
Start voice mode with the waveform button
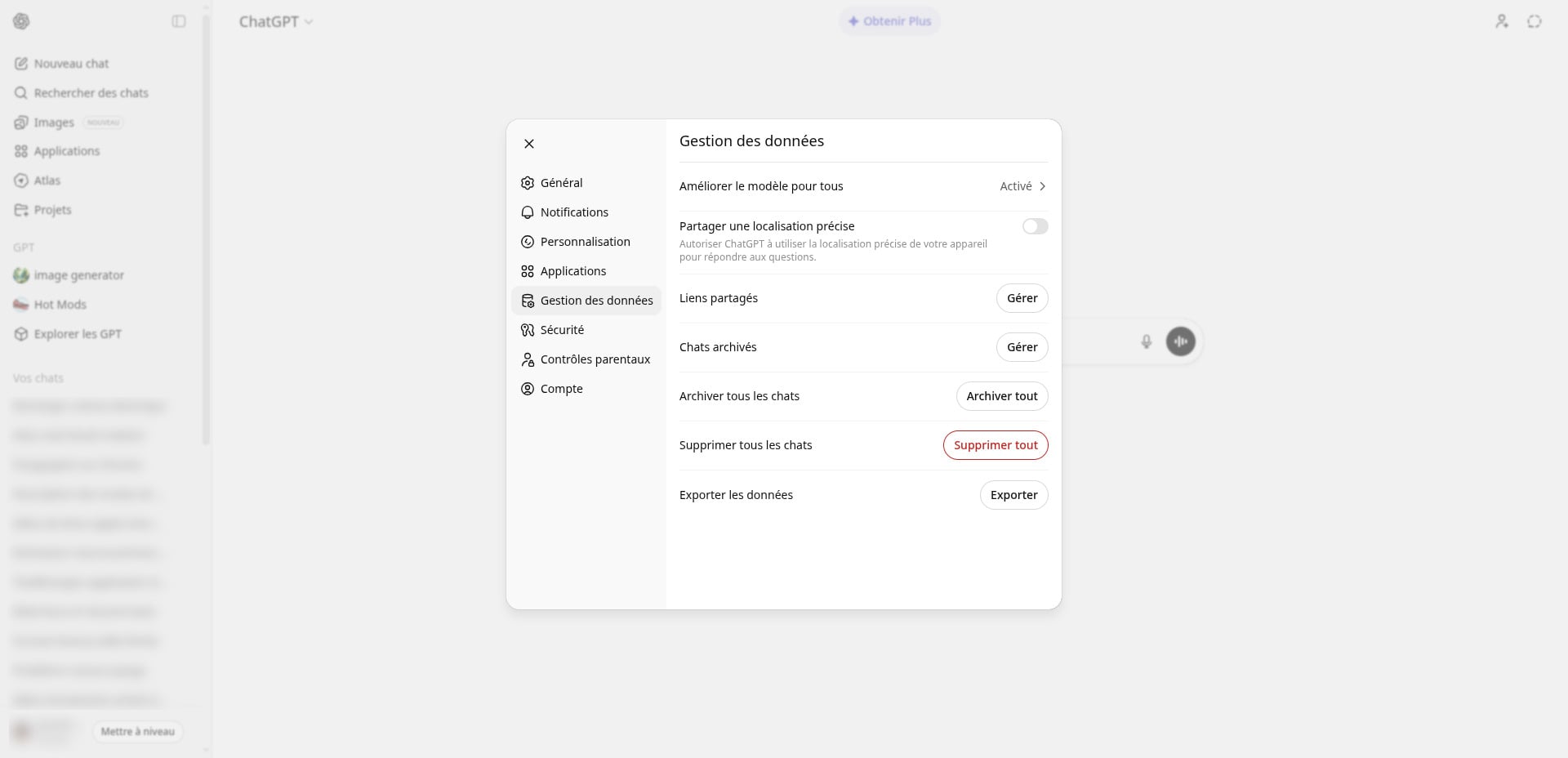coord(1180,341)
